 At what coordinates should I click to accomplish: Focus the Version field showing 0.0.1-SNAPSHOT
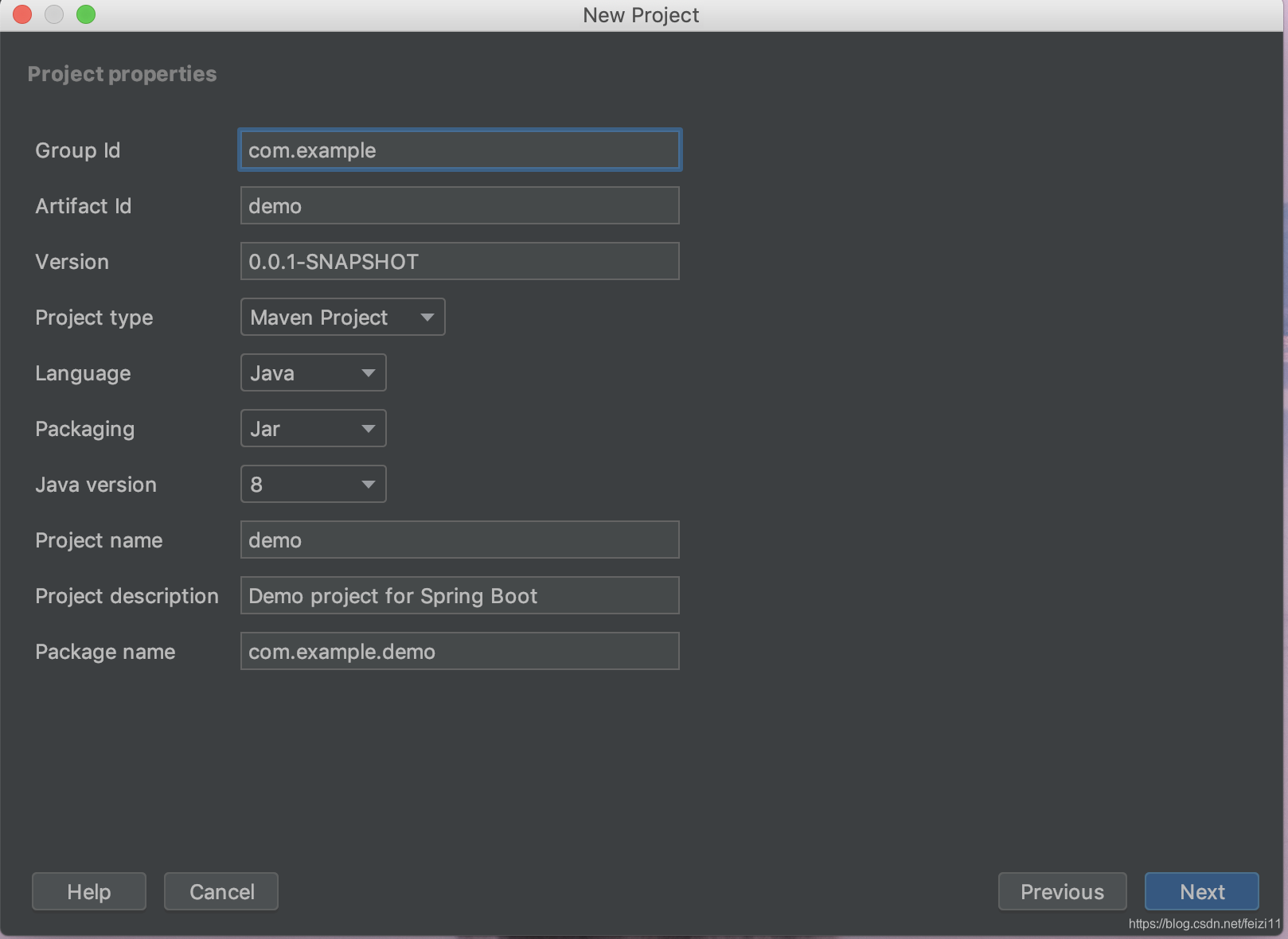click(459, 261)
